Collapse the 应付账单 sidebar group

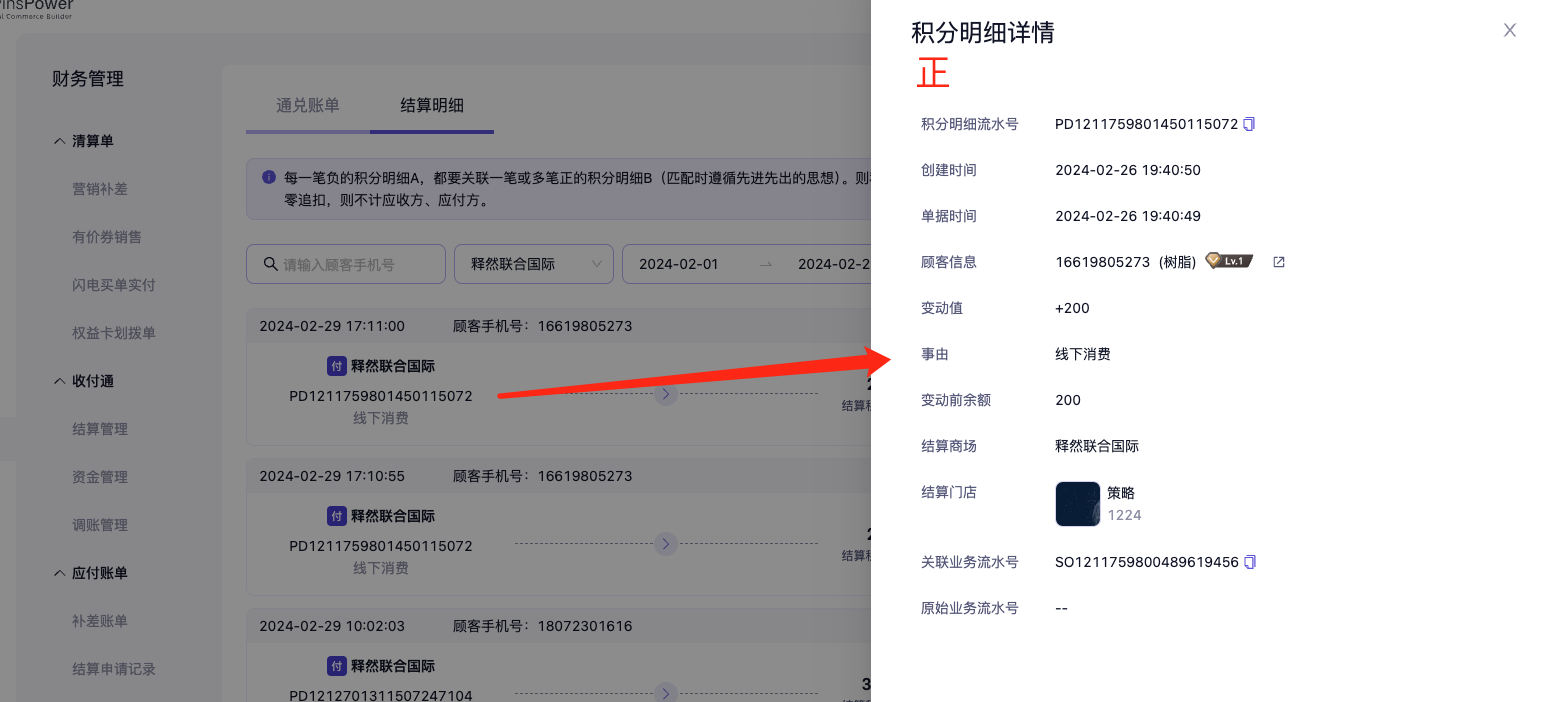(59, 573)
